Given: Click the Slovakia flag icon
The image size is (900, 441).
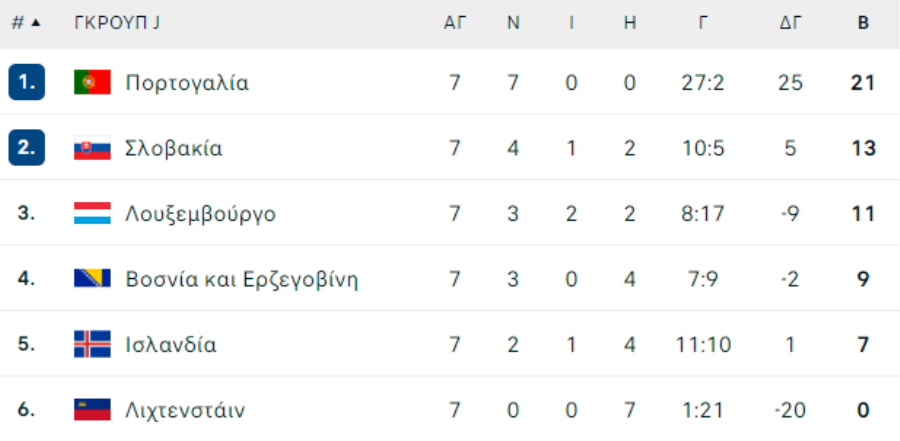Looking at the screenshot, I should tap(92, 148).
